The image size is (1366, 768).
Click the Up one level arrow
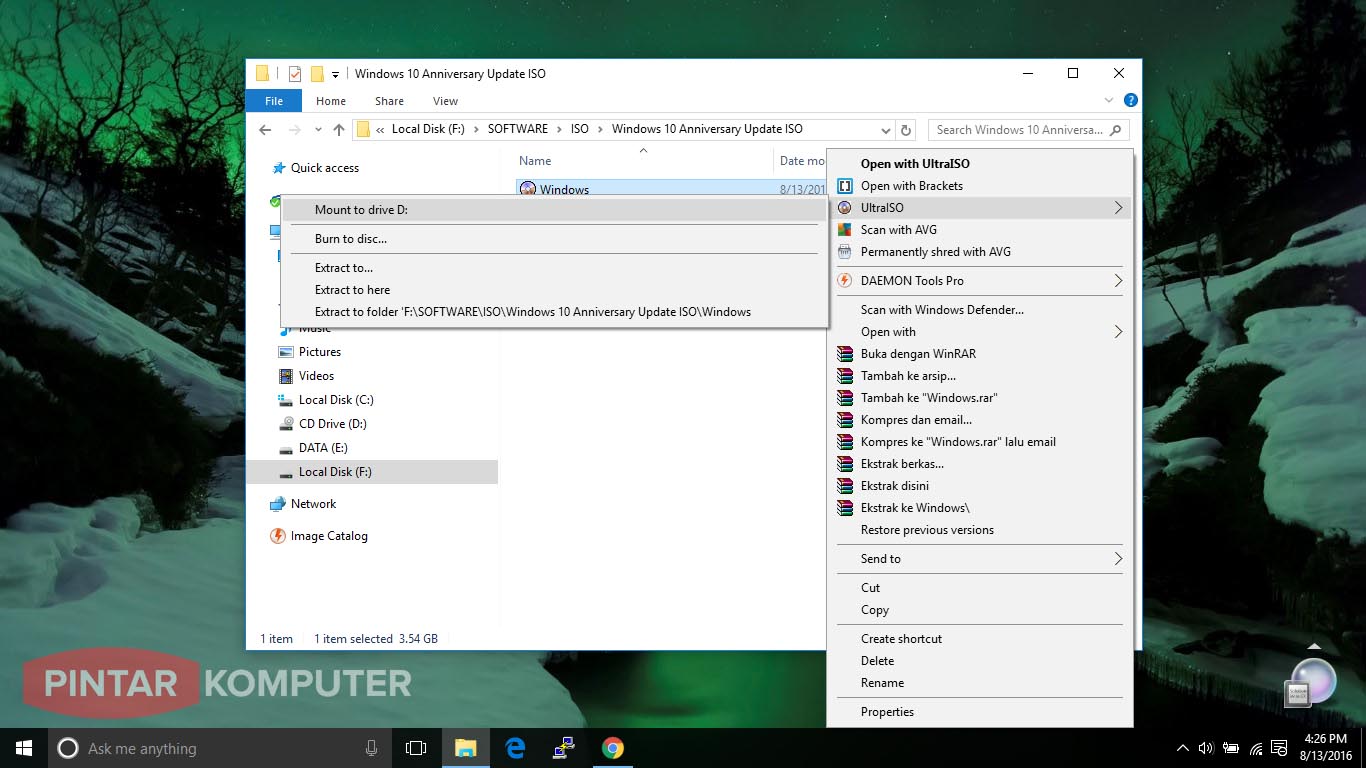(x=339, y=130)
